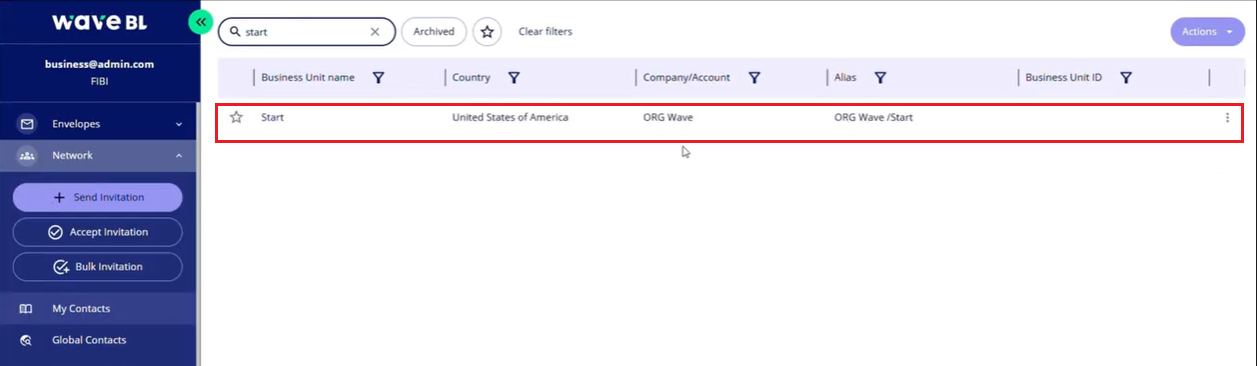Viewport: 1257px width, 366px height.
Task: Collapse the Network sidebar section
Action: point(98,155)
